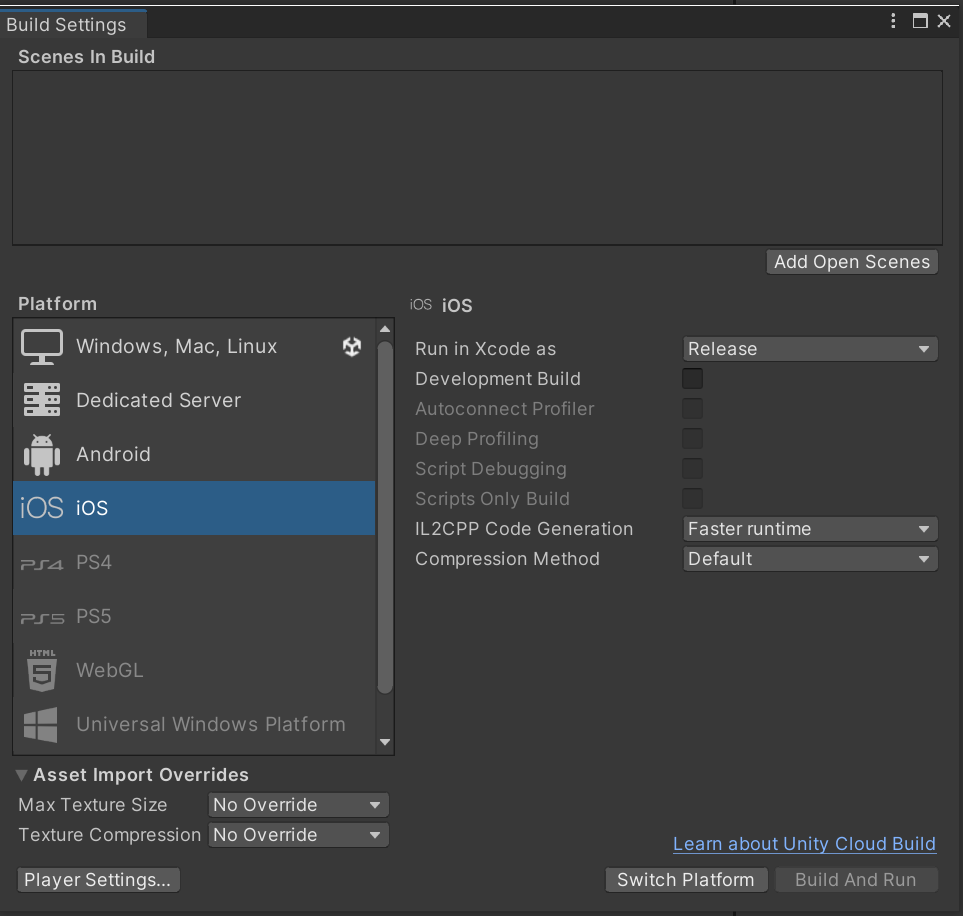Collapse the Asset Import Overrides section
This screenshot has height=916, width=963.
pyautogui.click(x=21, y=775)
